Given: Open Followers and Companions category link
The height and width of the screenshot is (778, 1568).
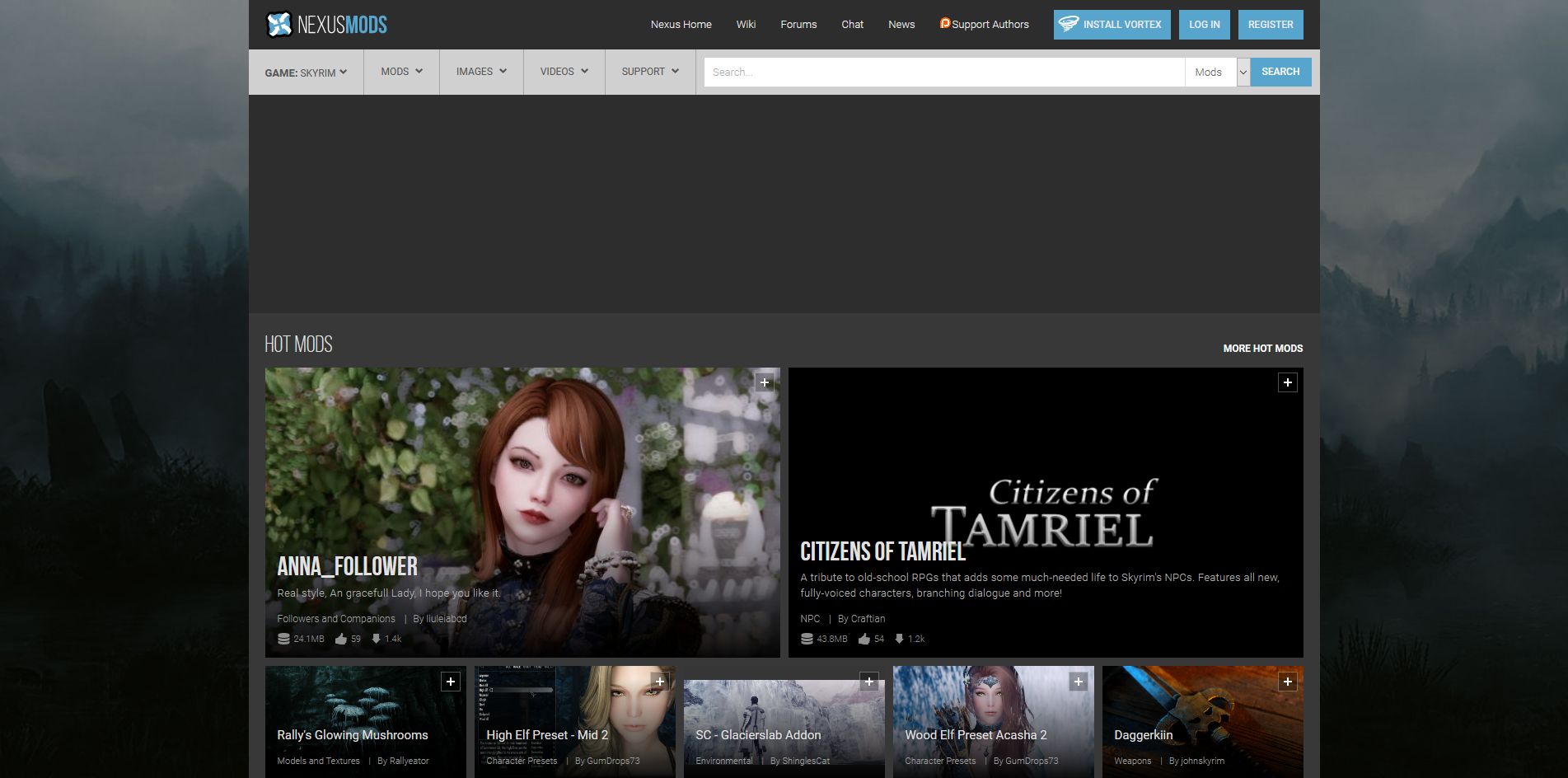Looking at the screenshot, I should click(336, 619).
